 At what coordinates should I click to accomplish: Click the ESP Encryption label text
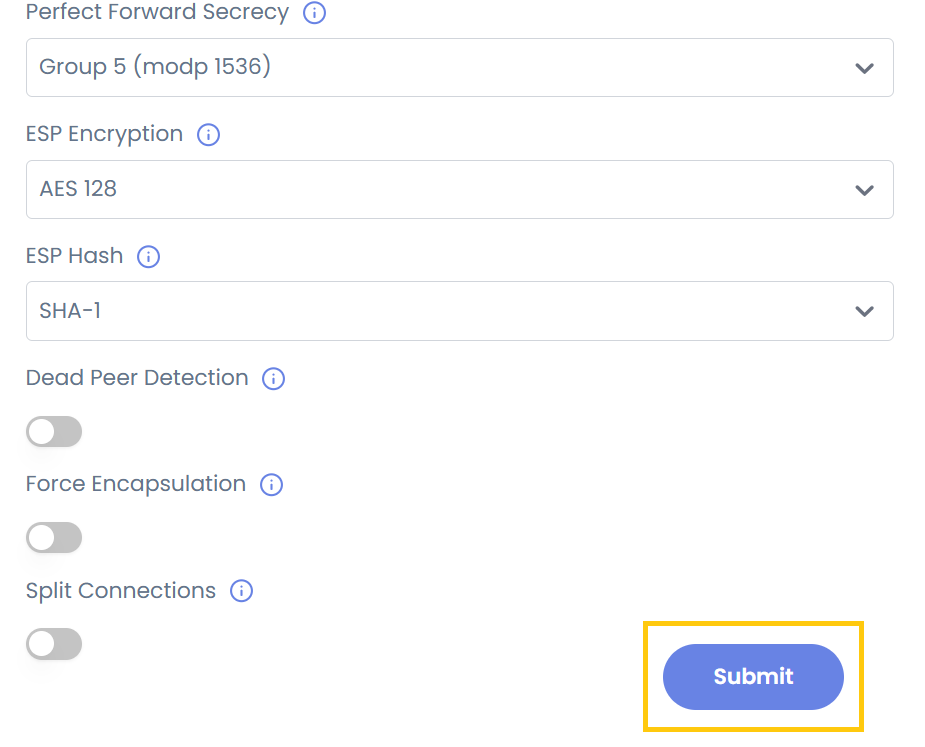(x=104, y=135)
